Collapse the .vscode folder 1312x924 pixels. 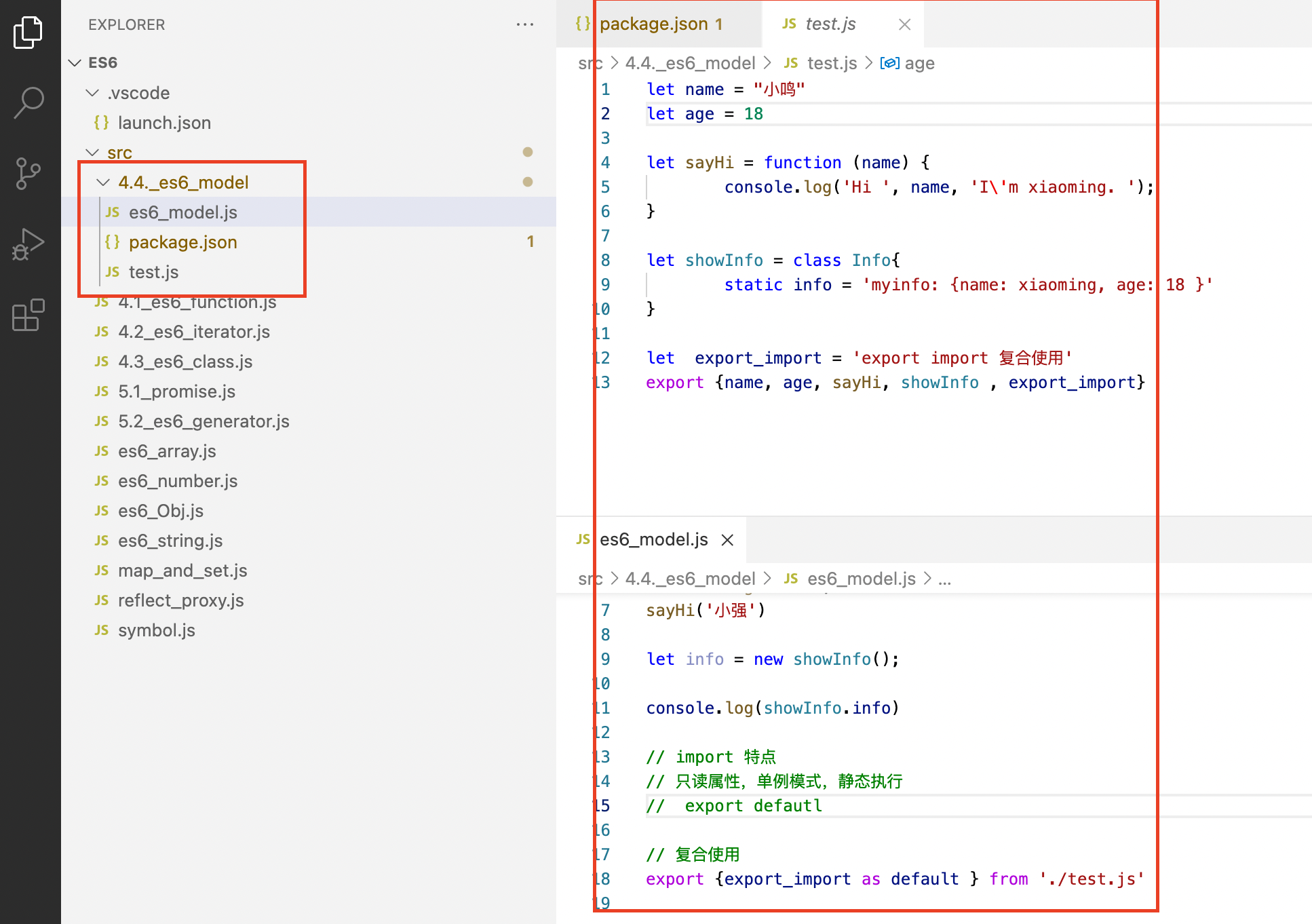(x=92, y=93)
